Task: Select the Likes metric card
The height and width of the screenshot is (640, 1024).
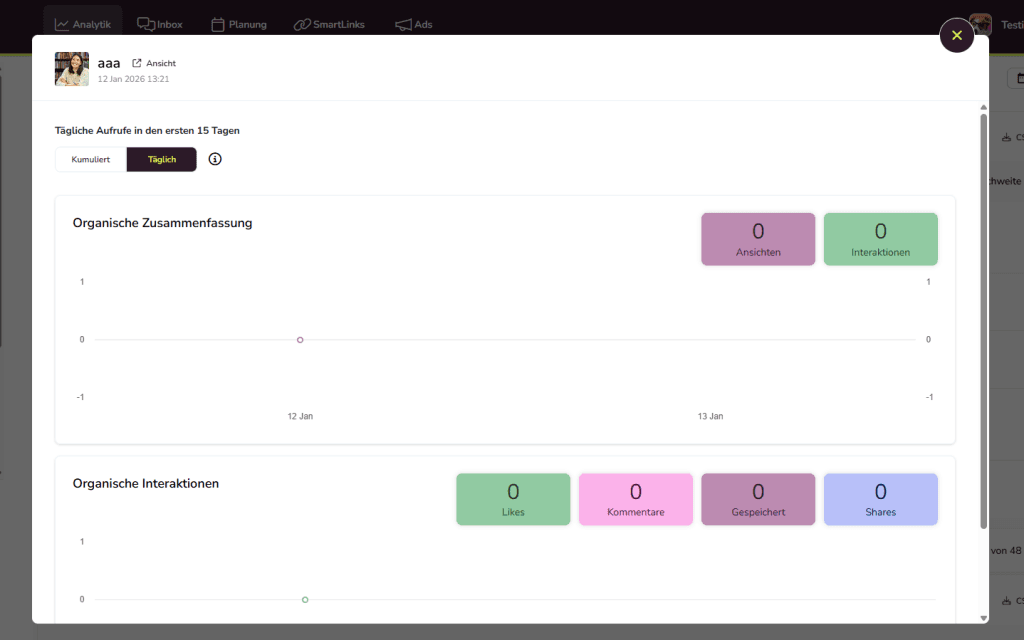Action: [512, 499]
